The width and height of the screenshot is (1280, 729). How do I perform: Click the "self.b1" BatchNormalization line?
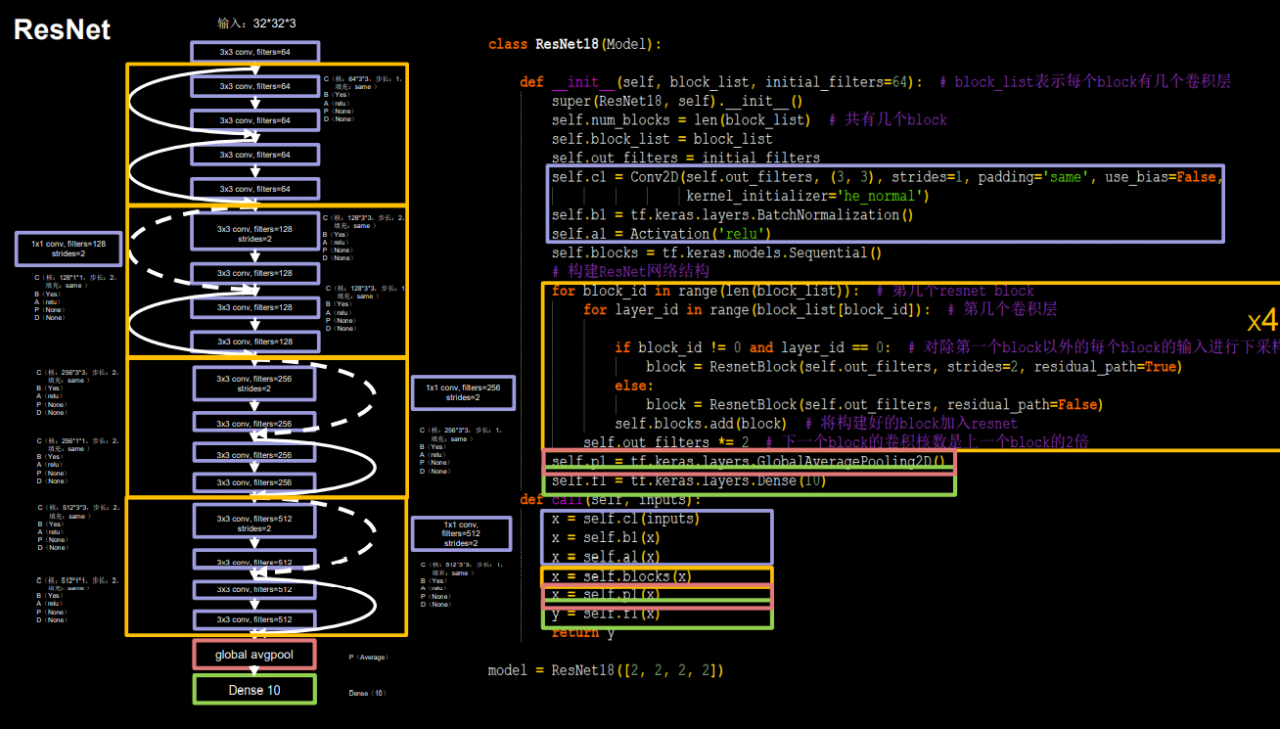[732, 215]
